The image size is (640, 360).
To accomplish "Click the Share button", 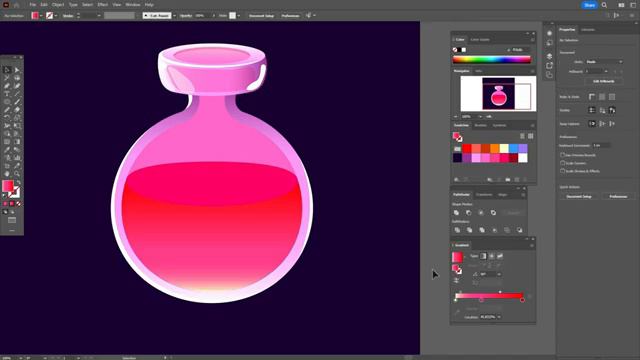I will coord(589,5).
